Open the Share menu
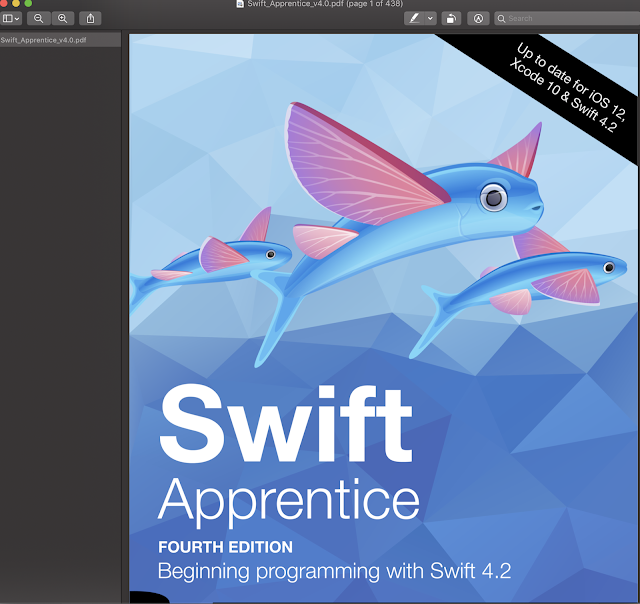The width and height of the screenshot is (640, 604). coord(90,18)
